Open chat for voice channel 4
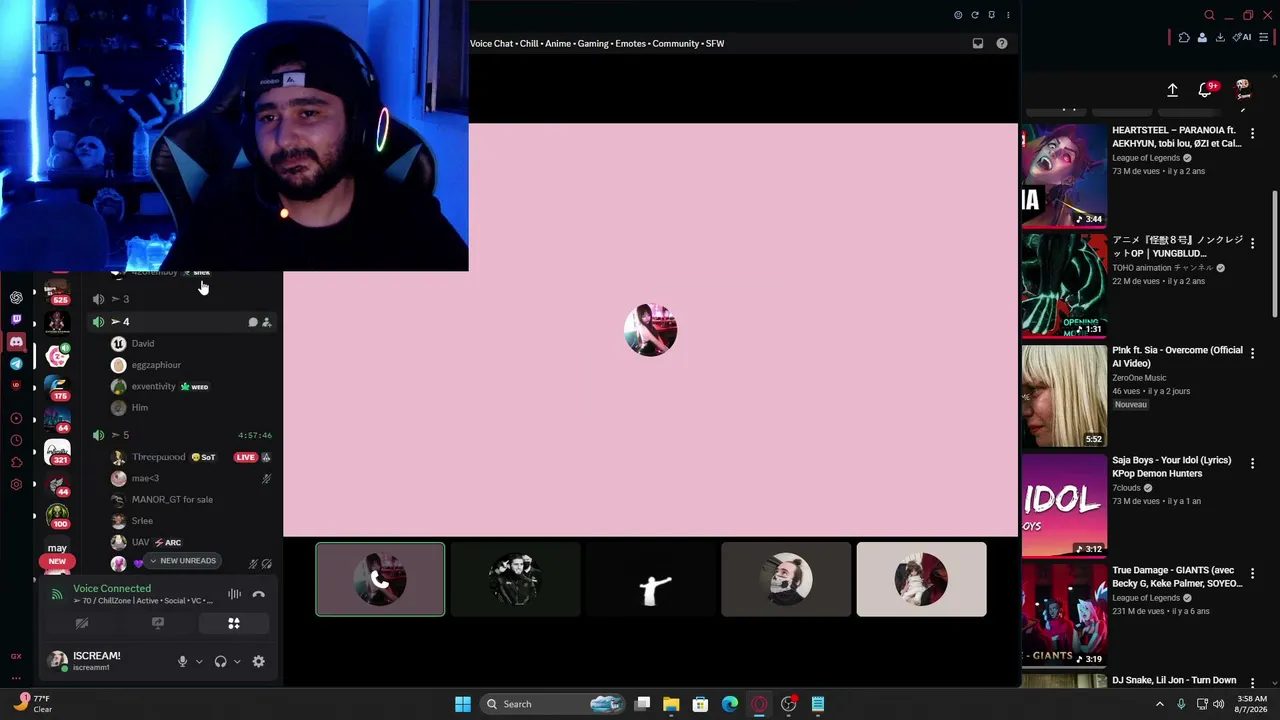Image resolution: width=1280 pixels, height=720 pixels. 253,322
